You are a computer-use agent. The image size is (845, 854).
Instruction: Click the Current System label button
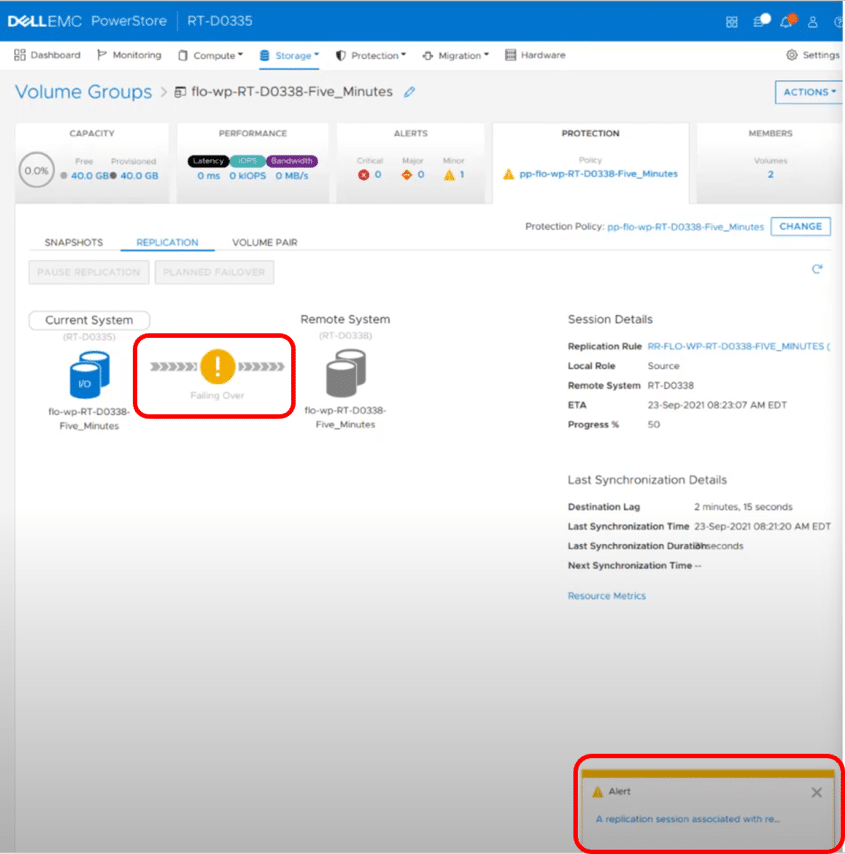tap(89, 320)
